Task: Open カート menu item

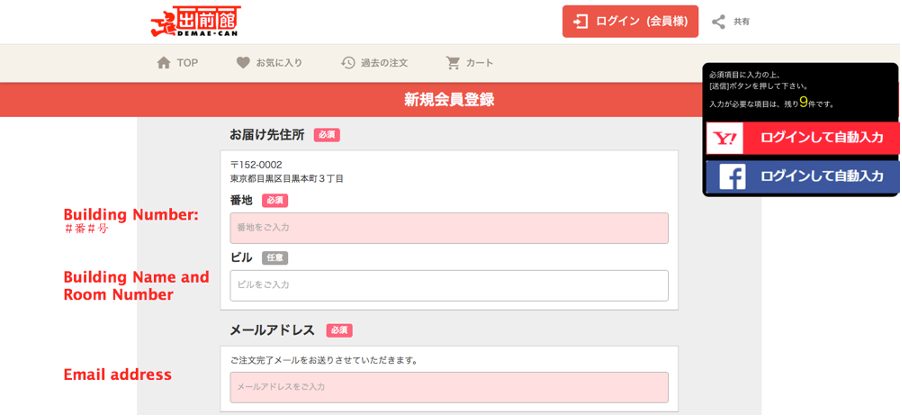Action: click(480, 63)
